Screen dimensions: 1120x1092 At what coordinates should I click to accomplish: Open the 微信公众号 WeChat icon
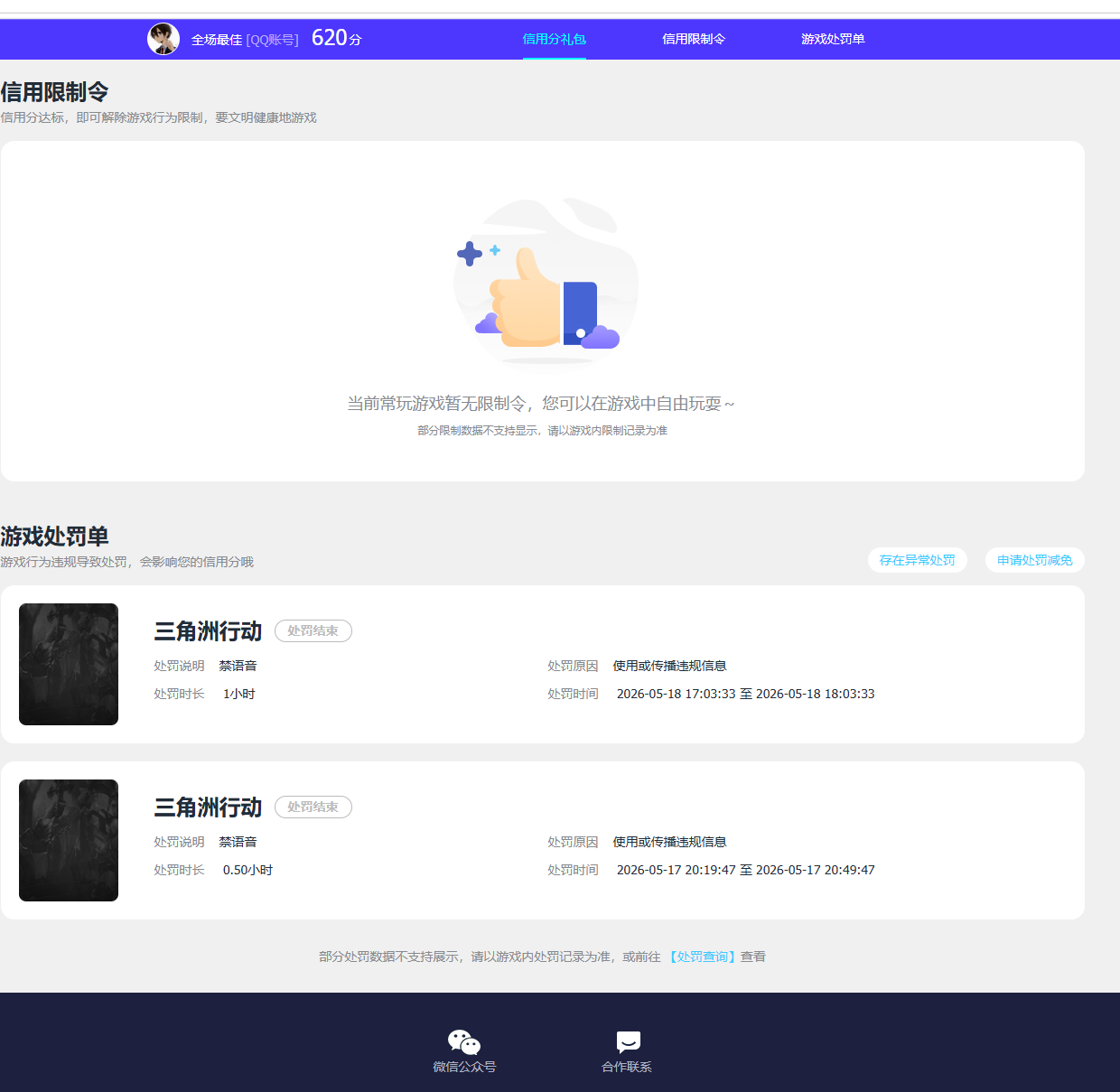click(x=464, y=1042)
